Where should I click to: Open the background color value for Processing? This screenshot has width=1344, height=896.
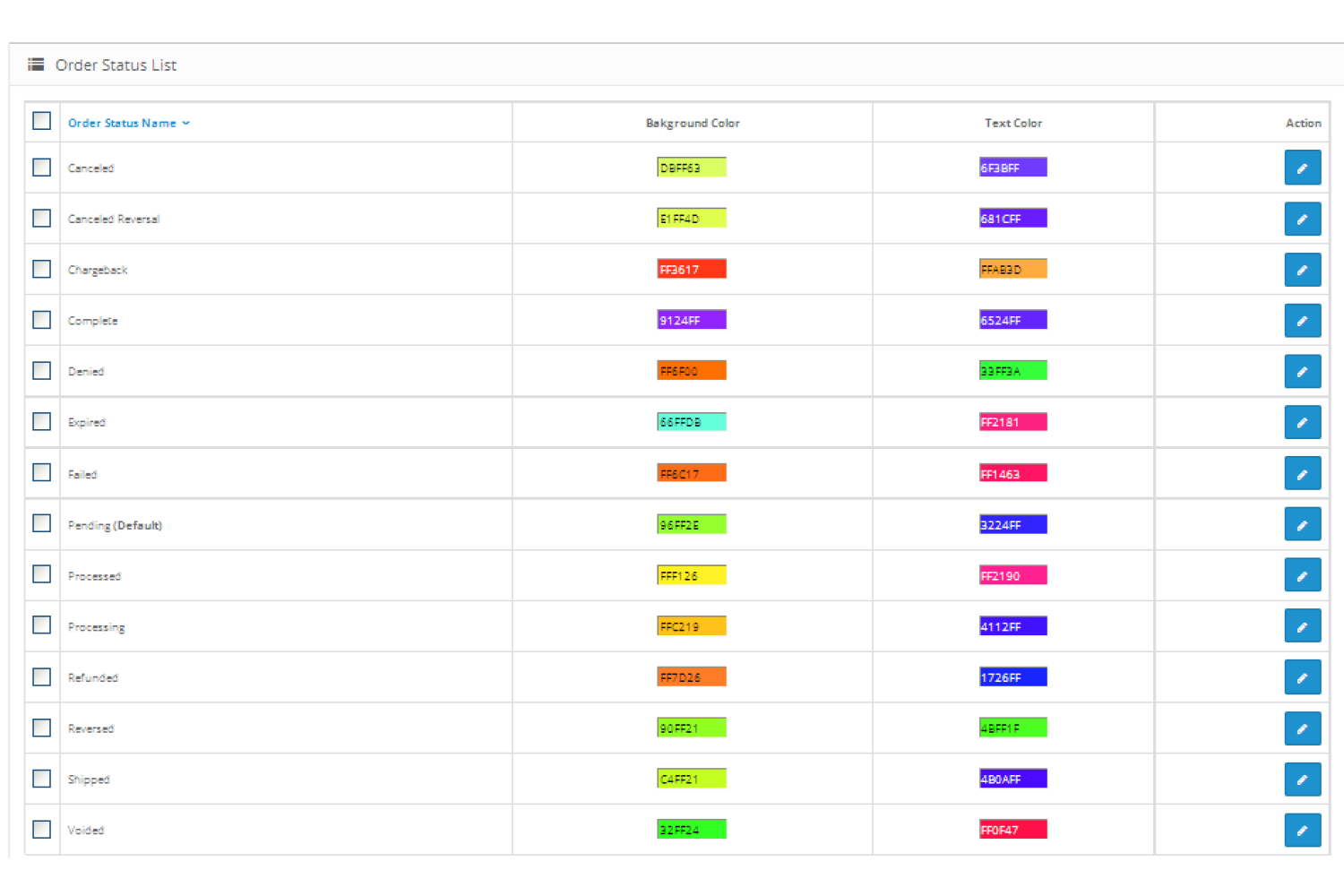click(691, 625)
